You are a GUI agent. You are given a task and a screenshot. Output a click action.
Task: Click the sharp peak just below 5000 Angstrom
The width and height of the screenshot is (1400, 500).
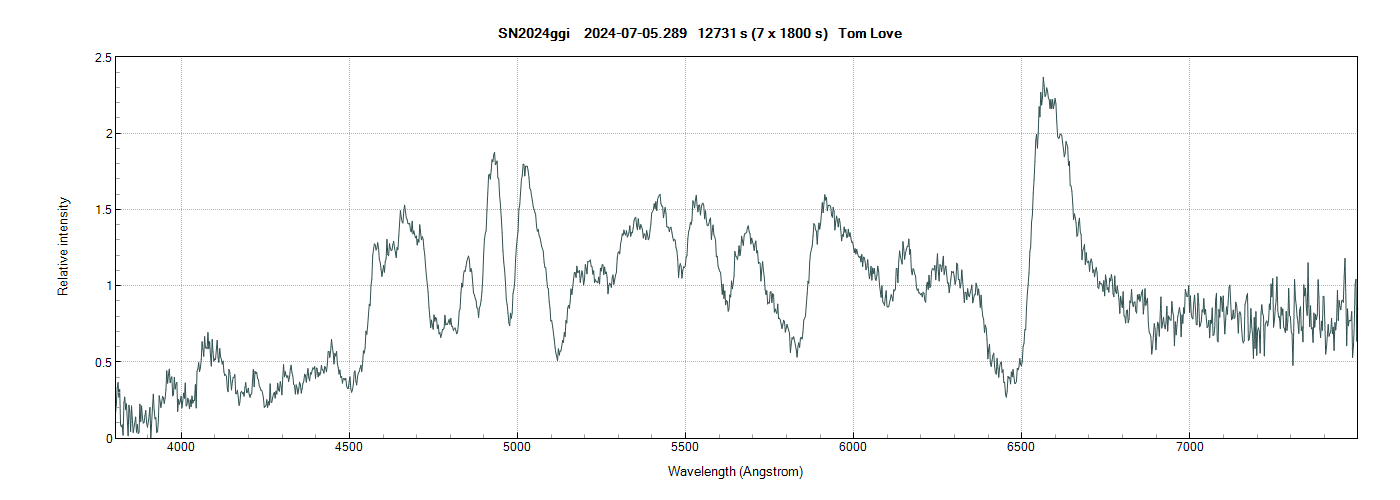494,155
